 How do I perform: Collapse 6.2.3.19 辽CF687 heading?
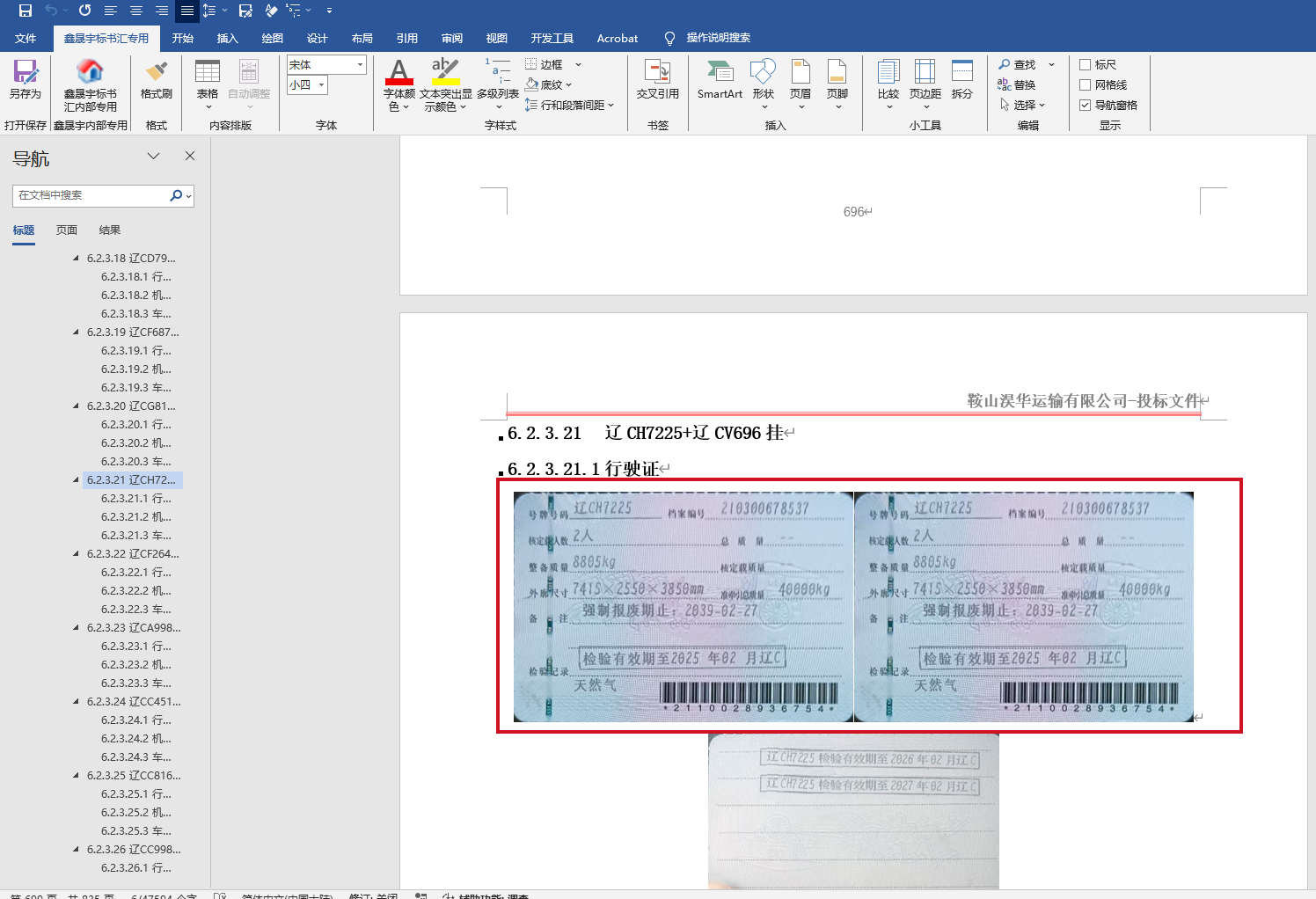[76, 333]
